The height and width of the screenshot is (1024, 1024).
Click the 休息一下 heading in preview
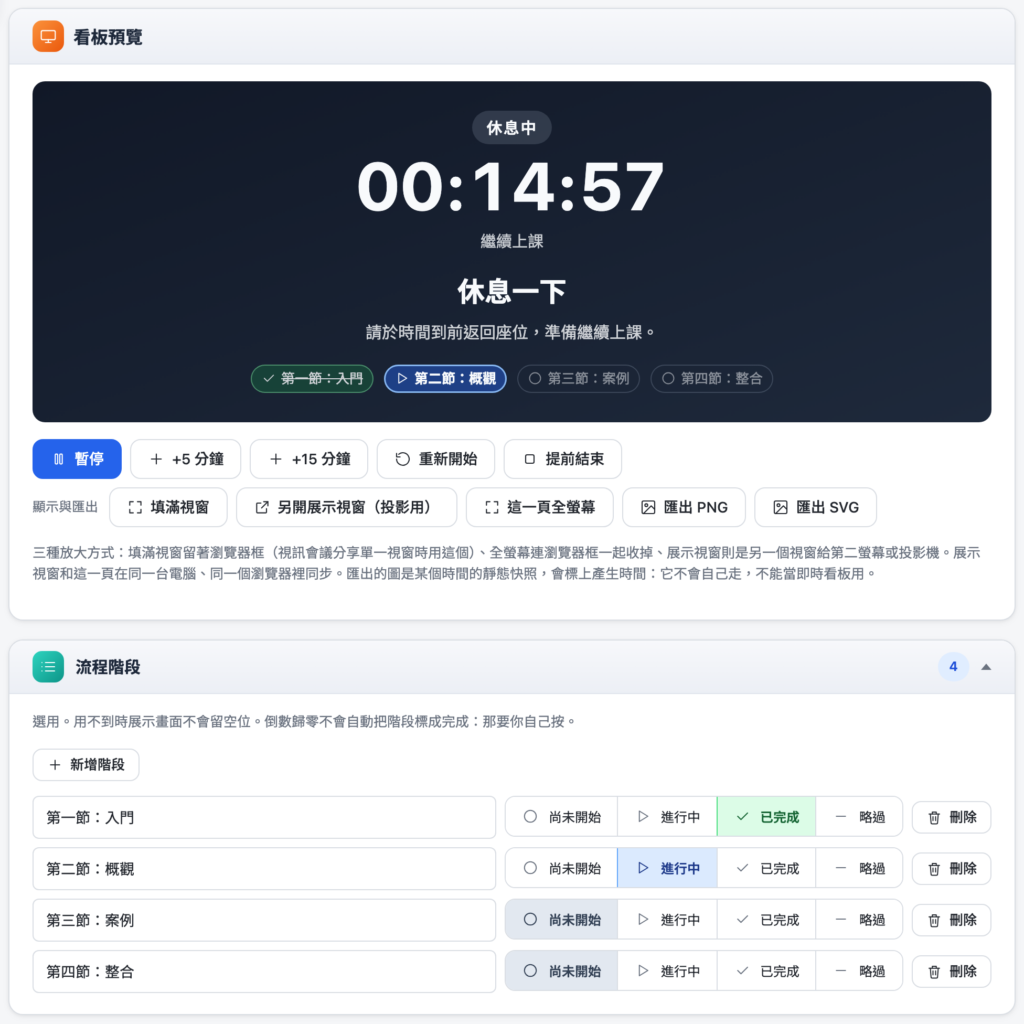coord(512,291)
